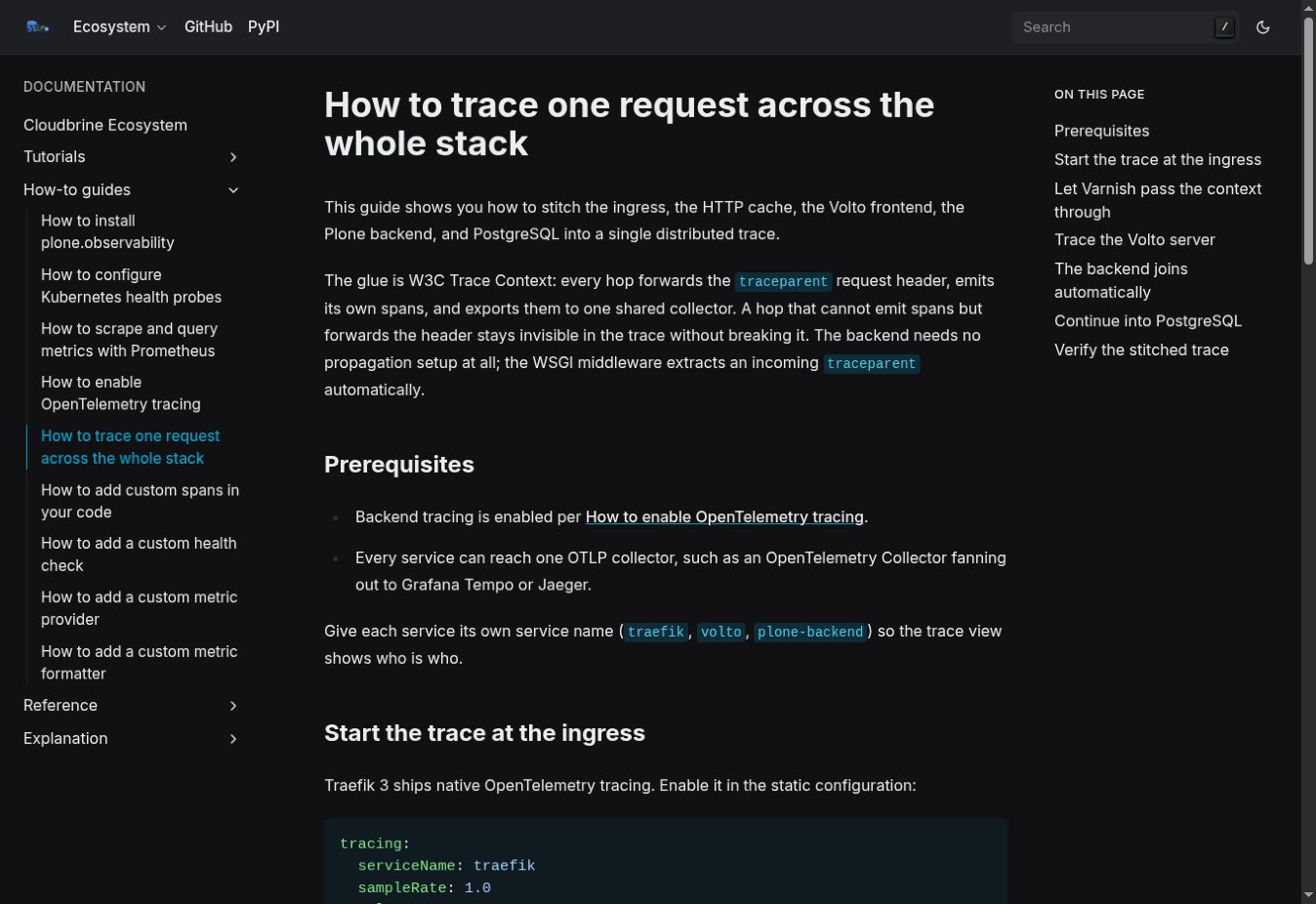Click the scrollbar down arrow
The image size is (1316, 904).
point(1309,895)
